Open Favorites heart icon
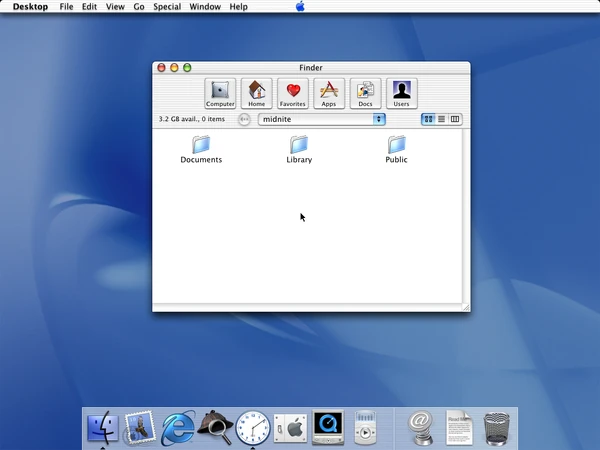Viewport: 600px width, 450px height. (x=293, y=93)
